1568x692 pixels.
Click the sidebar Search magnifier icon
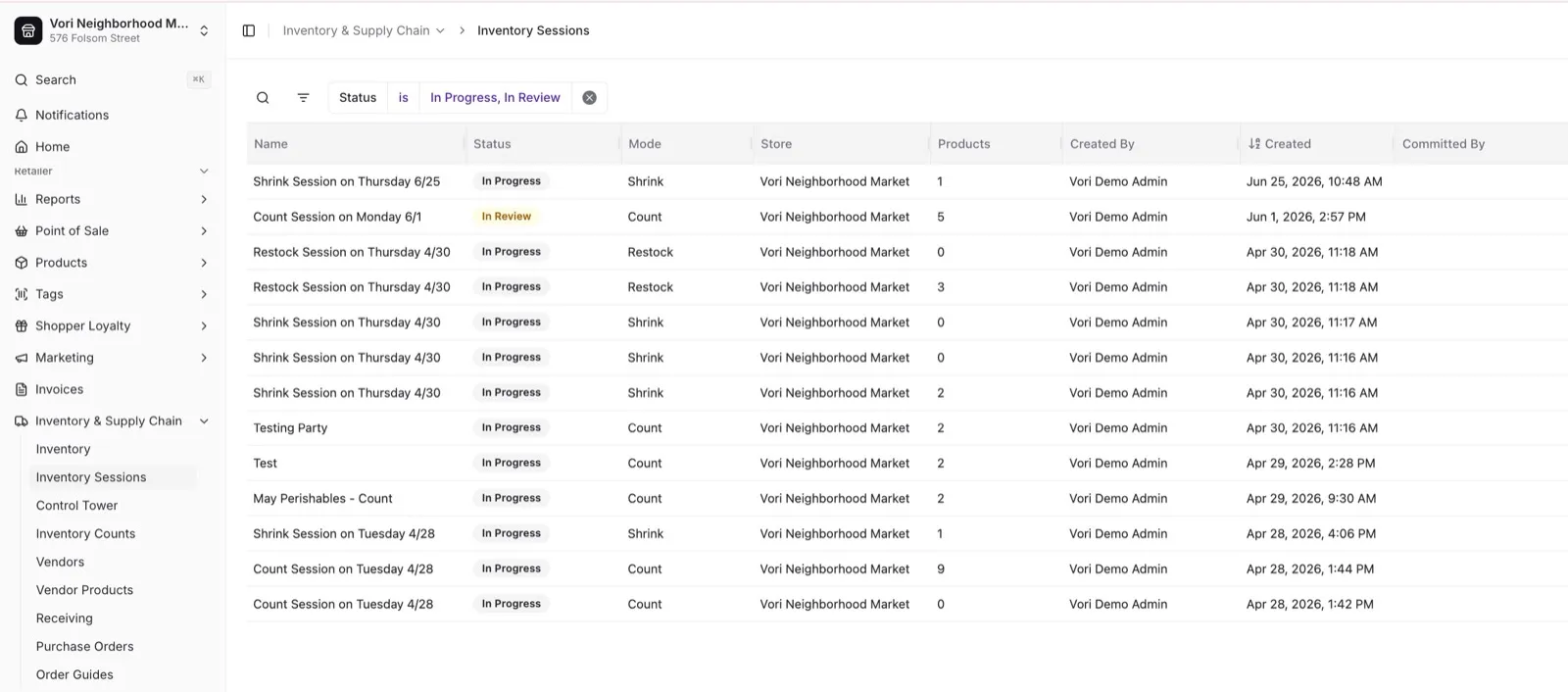click(x=22, y=79)
